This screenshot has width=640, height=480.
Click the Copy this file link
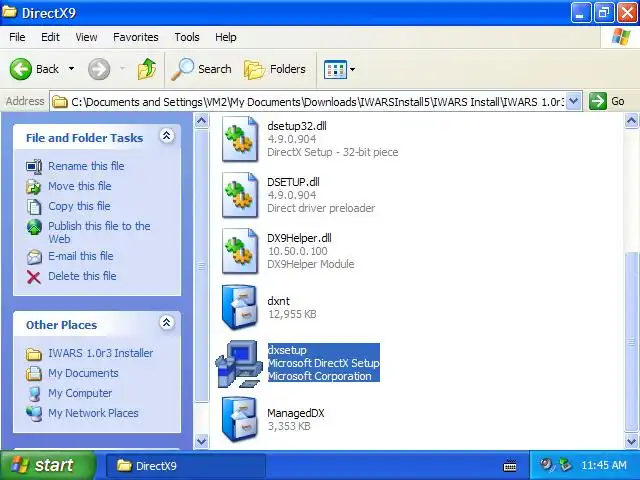click(79, 206)
